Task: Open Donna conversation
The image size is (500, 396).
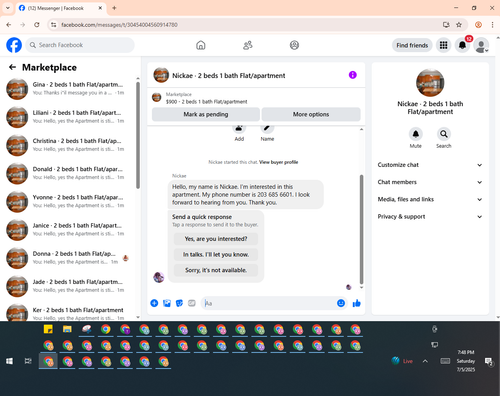Action: point(68,258)
